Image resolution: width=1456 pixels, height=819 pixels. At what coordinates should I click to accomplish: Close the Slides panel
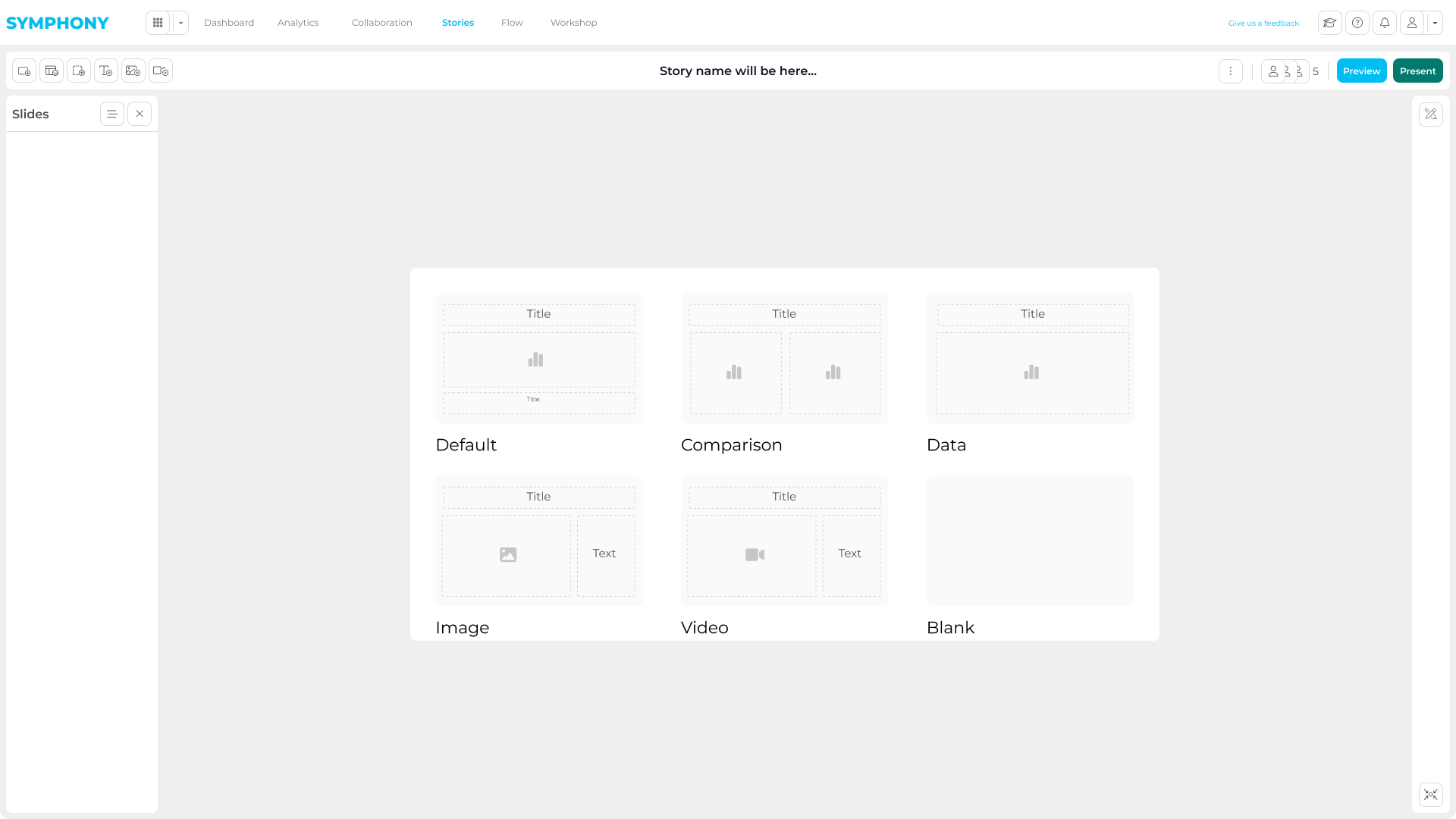coord(140,114)
